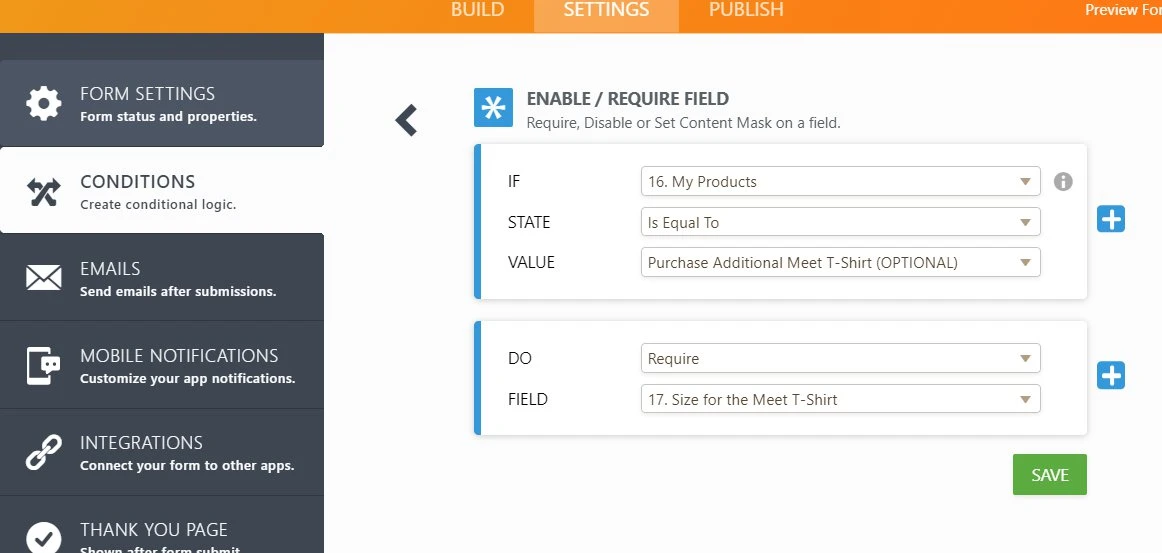The image size is (1162, 553).
Task: Click the Integrations chain link icon
Action: (44, 452)
